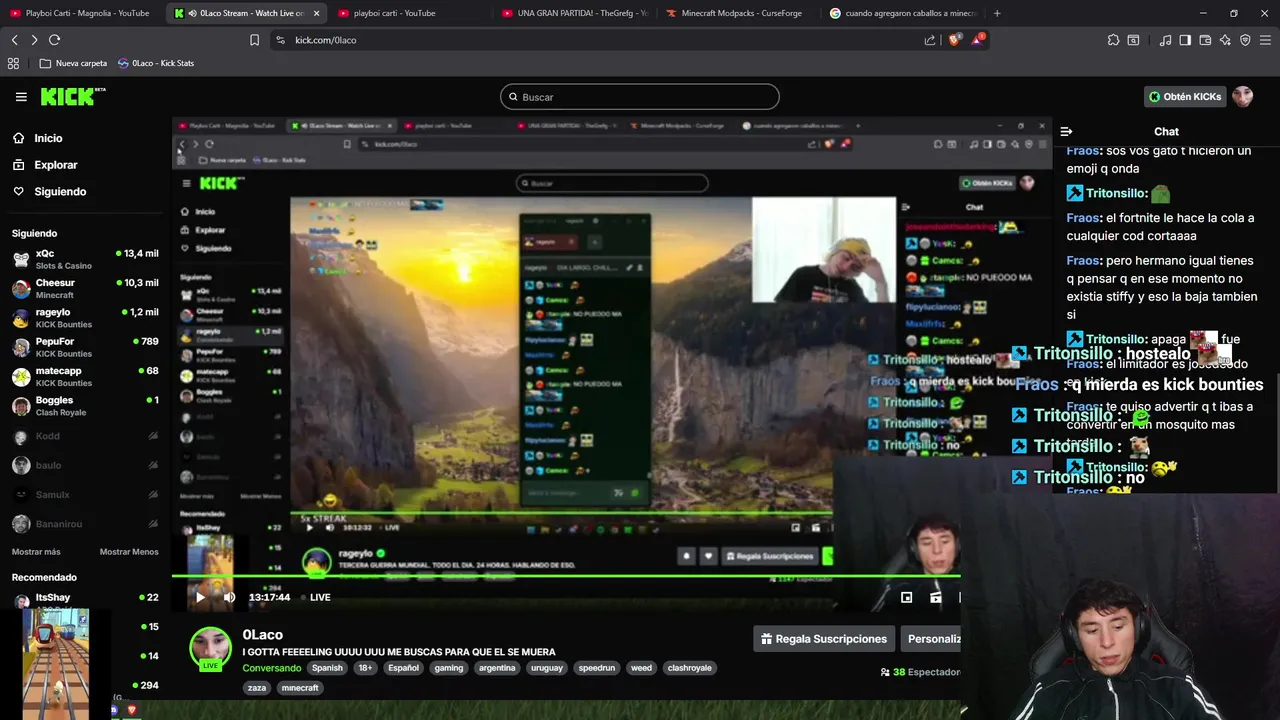Click the Personalizar button
Viewport: 1280px width, 720px height.
pyautogui.click(x=931, y=639)
